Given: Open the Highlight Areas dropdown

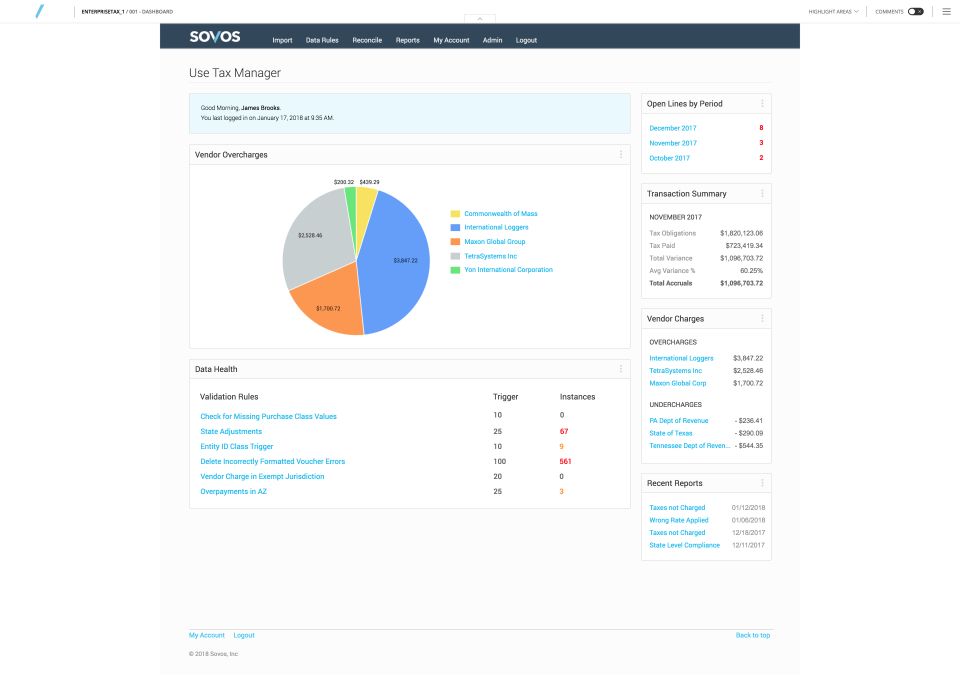Looking at the screenshot, I should pyautogui.click(x=835, y=11).
